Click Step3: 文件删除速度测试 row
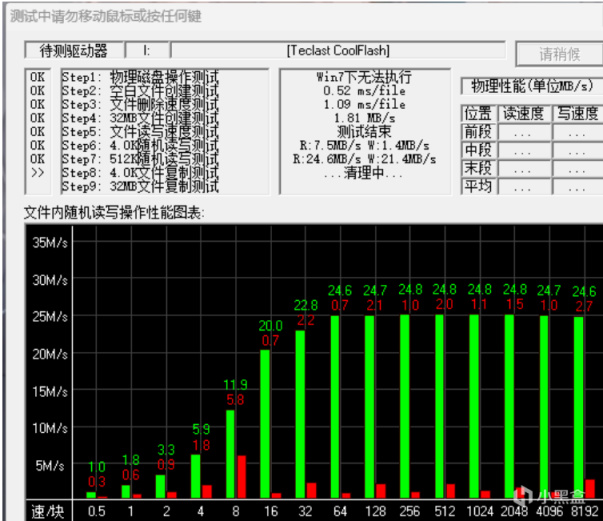The width and height of the screenshot is (603, 521). [x=140, y=105]
